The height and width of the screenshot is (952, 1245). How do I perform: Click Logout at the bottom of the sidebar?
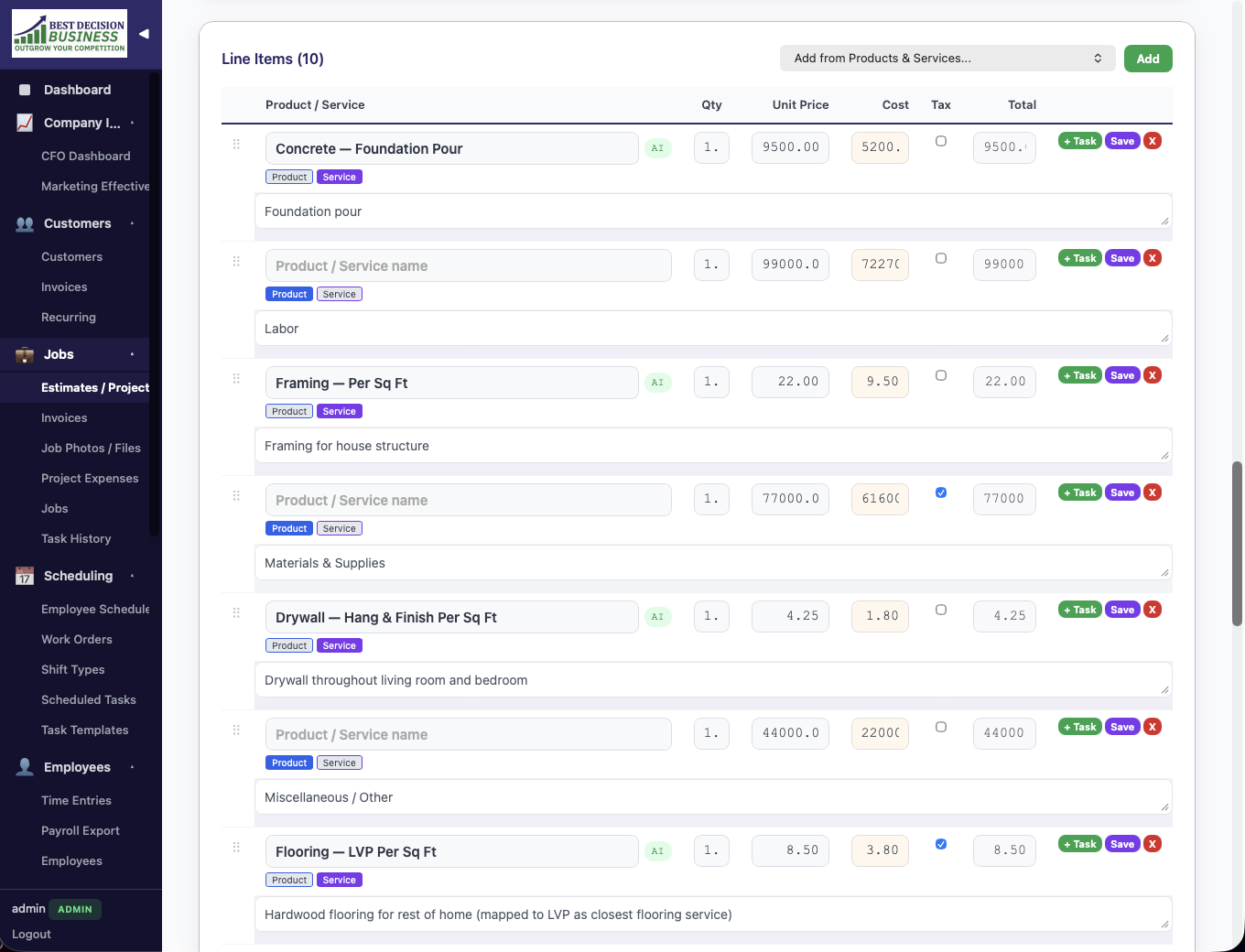tap(31, 934)
